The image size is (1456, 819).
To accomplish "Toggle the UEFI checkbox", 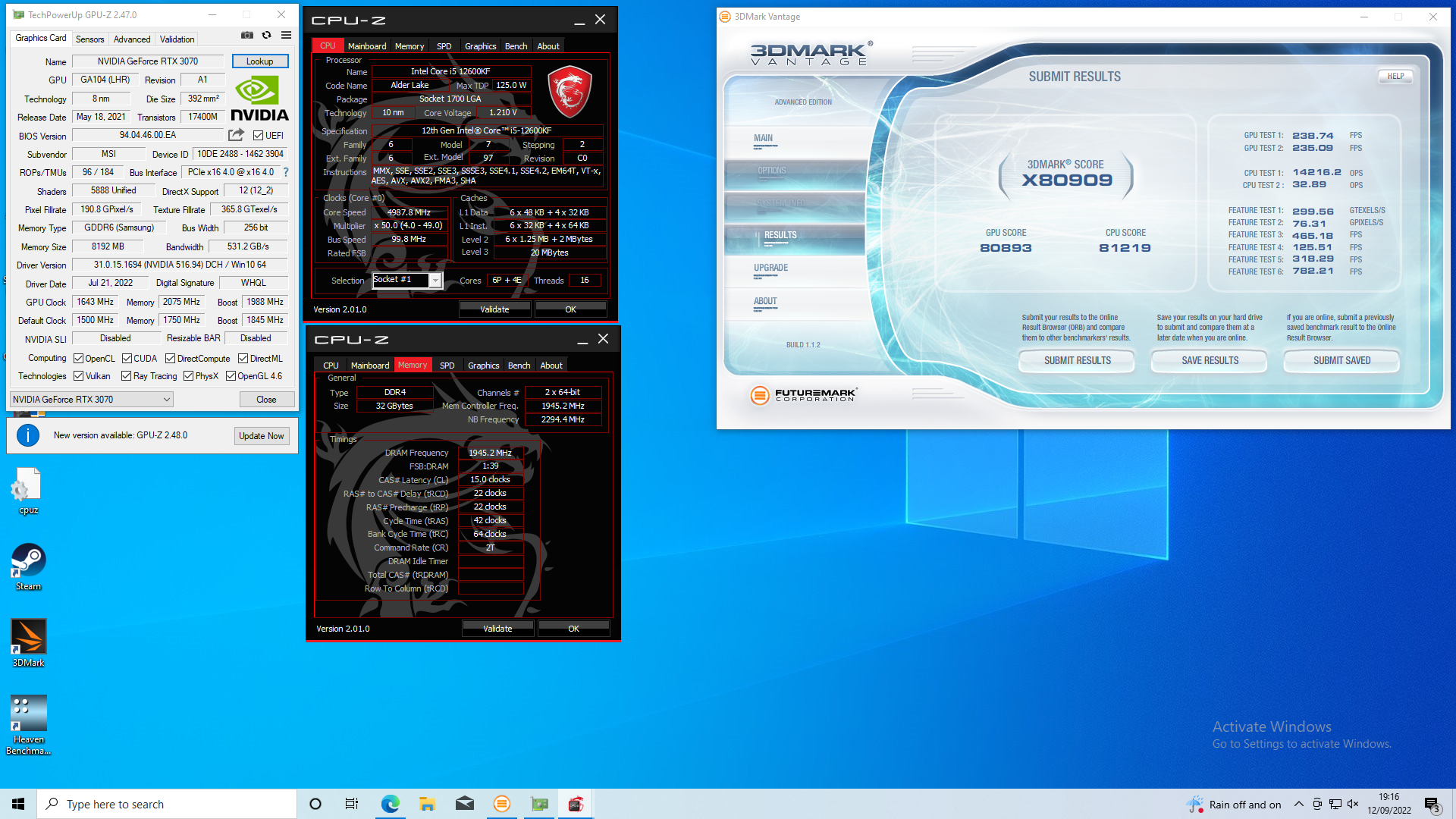I will (259, 135).
